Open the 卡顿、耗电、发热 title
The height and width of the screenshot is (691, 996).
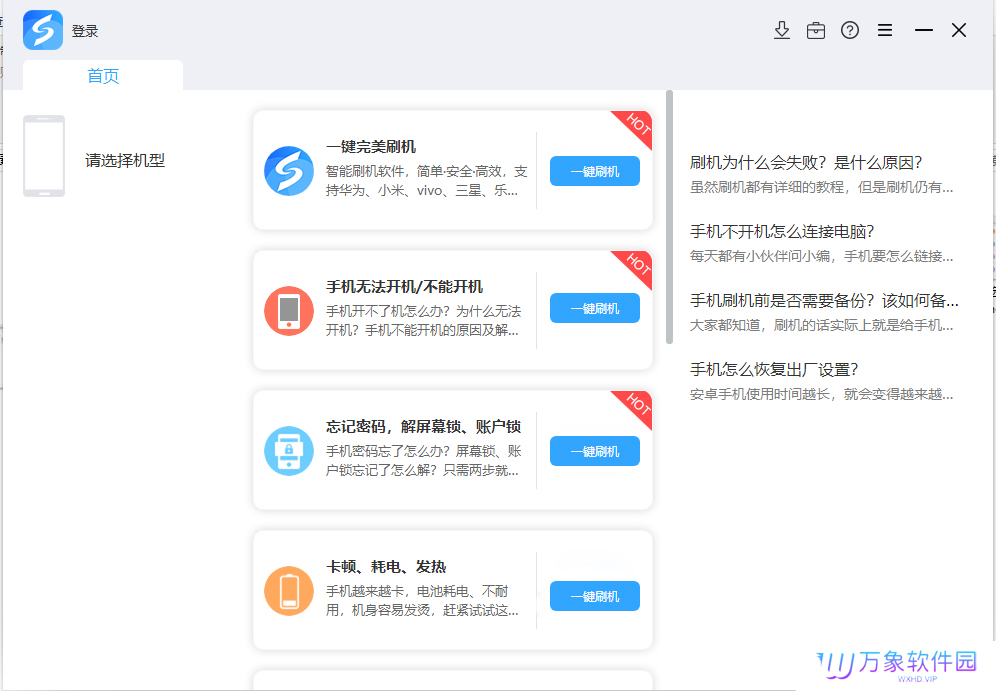[386, 567]
